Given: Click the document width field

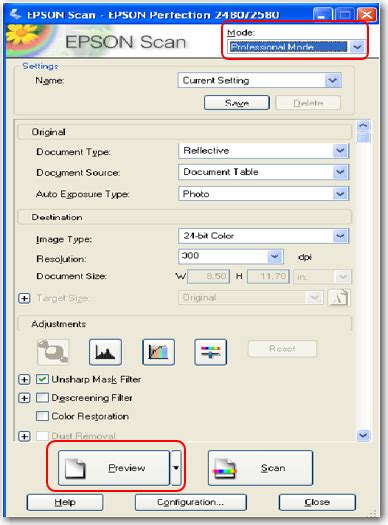Looking at the screenshot, I should (x=209, y=277).
